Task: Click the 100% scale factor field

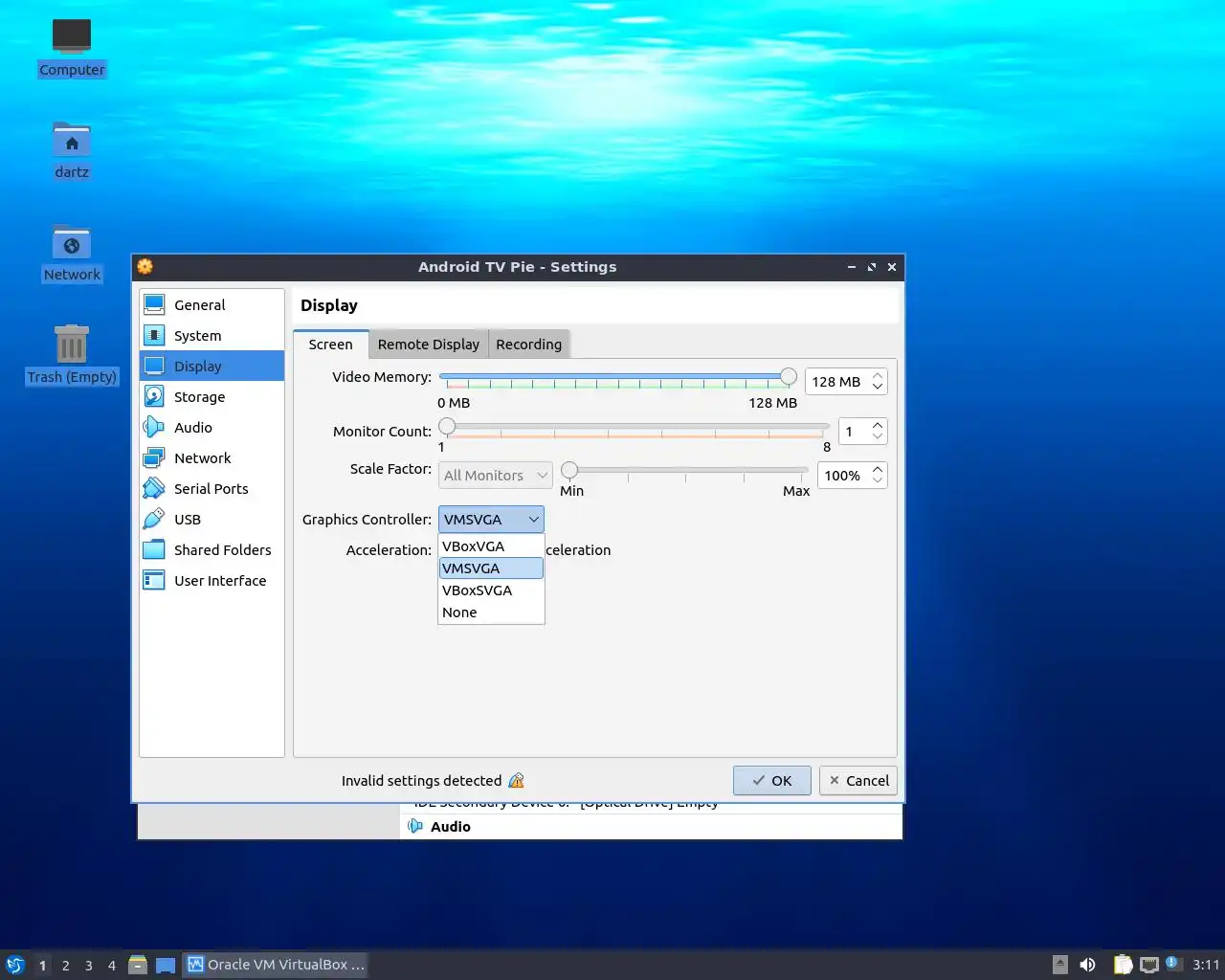Action: 843,476
